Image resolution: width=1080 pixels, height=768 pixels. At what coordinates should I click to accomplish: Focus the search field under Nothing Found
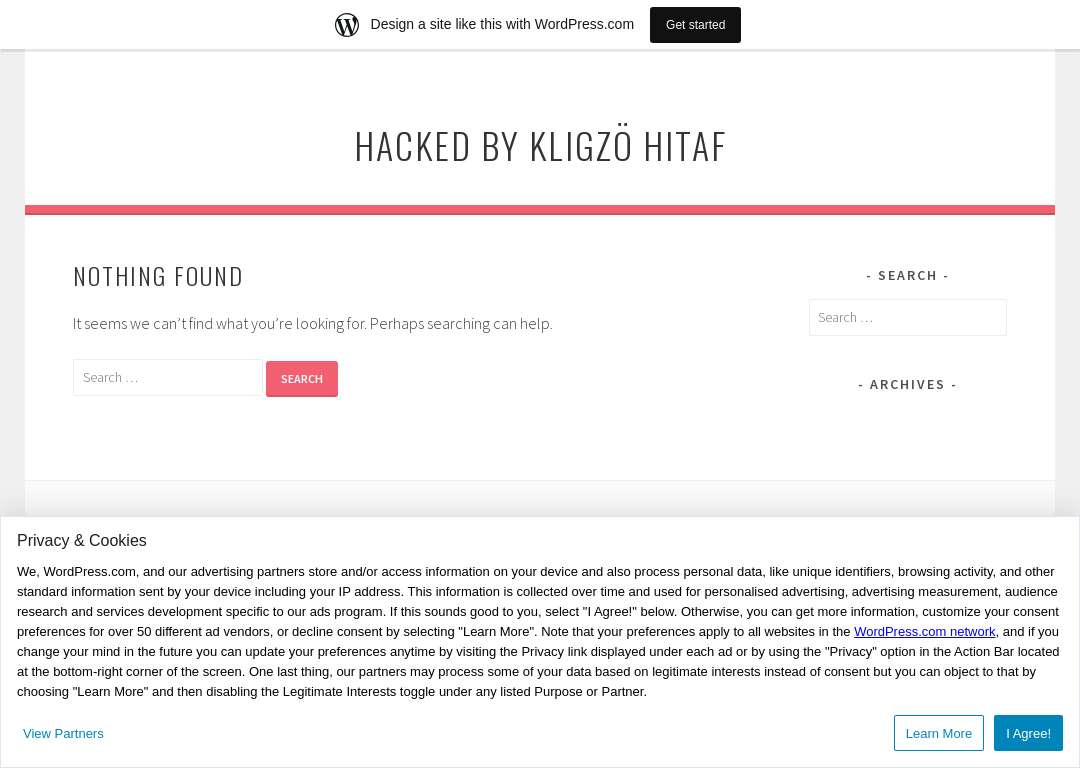click(167, 377)
